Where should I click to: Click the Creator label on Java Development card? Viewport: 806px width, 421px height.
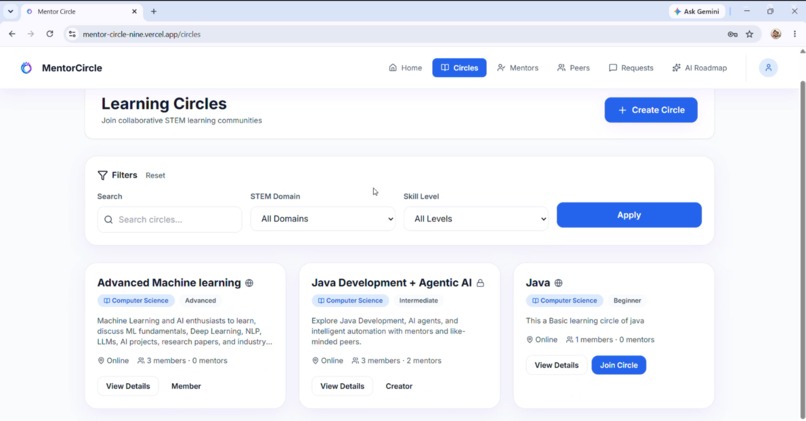click(x=399, y=386)
